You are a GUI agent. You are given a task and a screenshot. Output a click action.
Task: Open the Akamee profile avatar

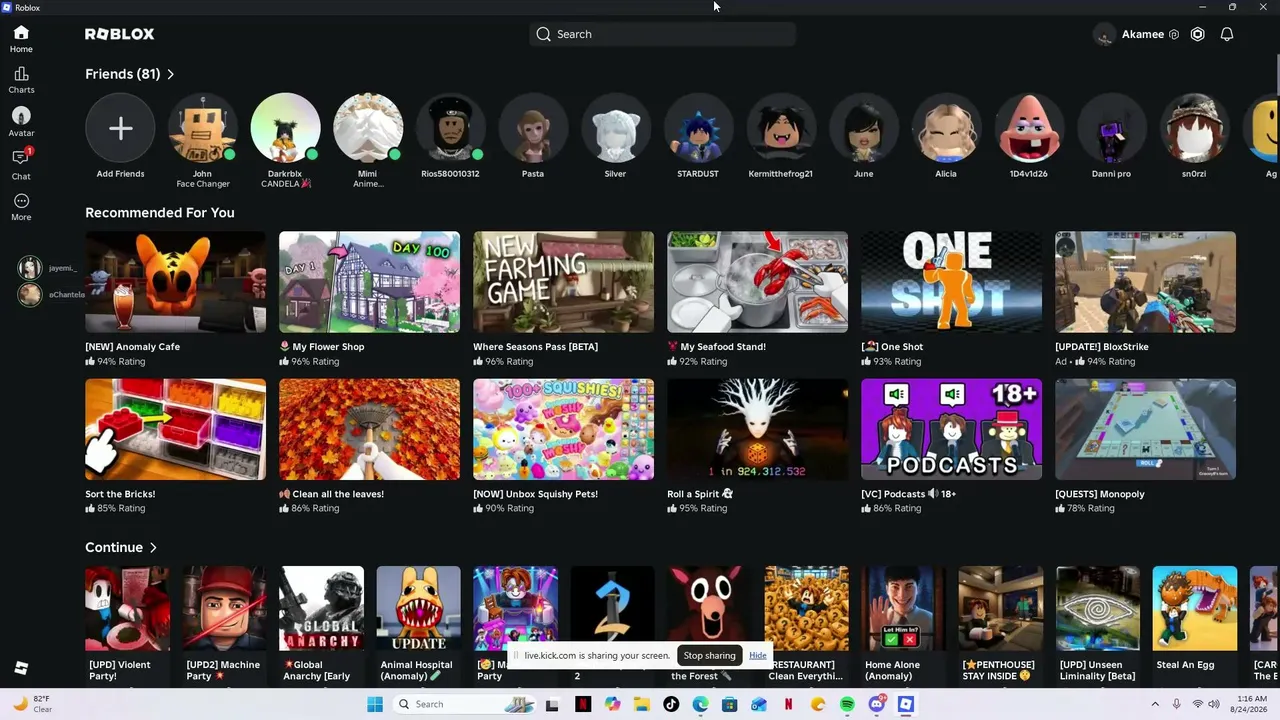1104,35
